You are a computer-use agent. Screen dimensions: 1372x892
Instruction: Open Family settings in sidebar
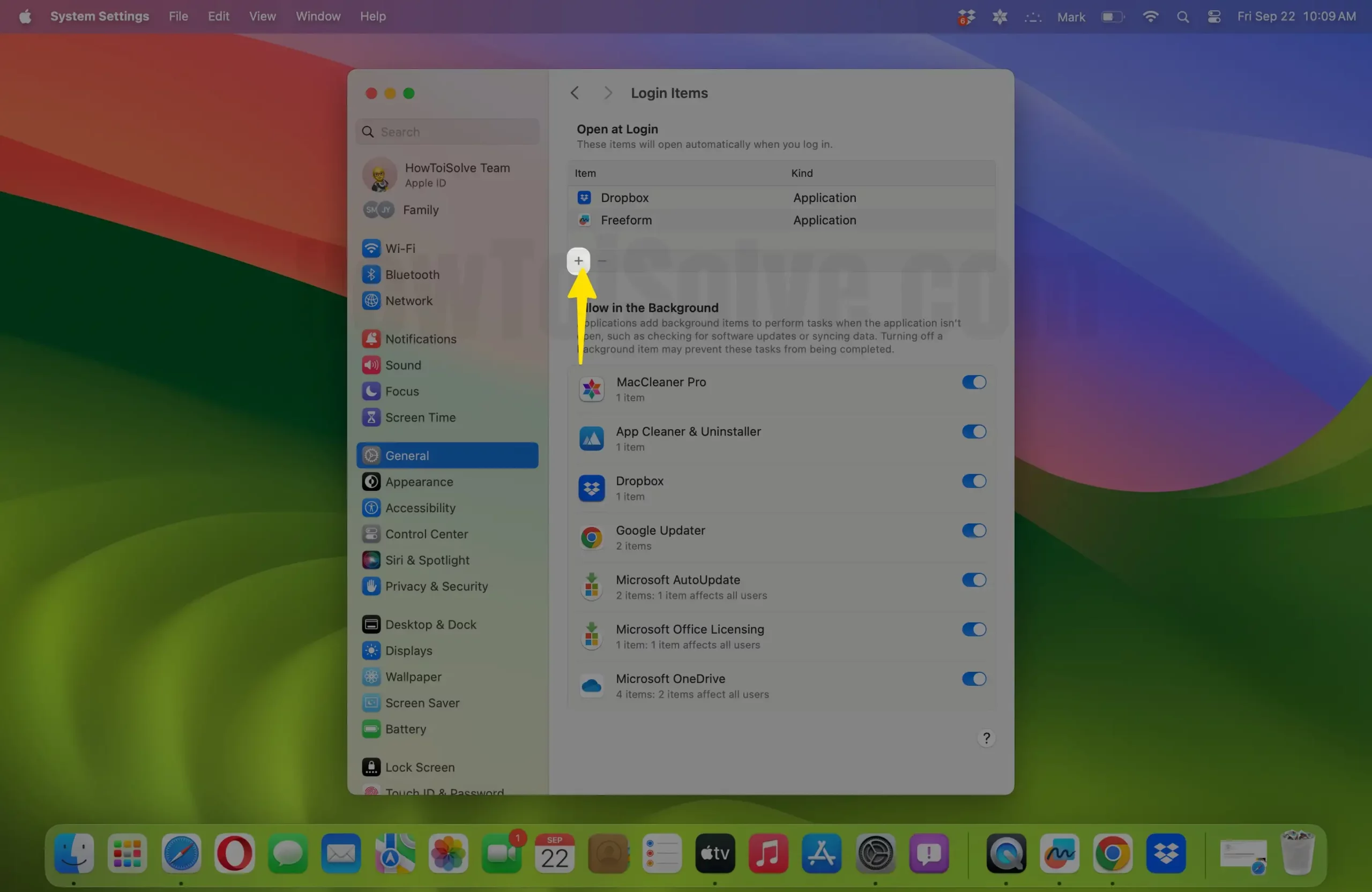[448, 210]
